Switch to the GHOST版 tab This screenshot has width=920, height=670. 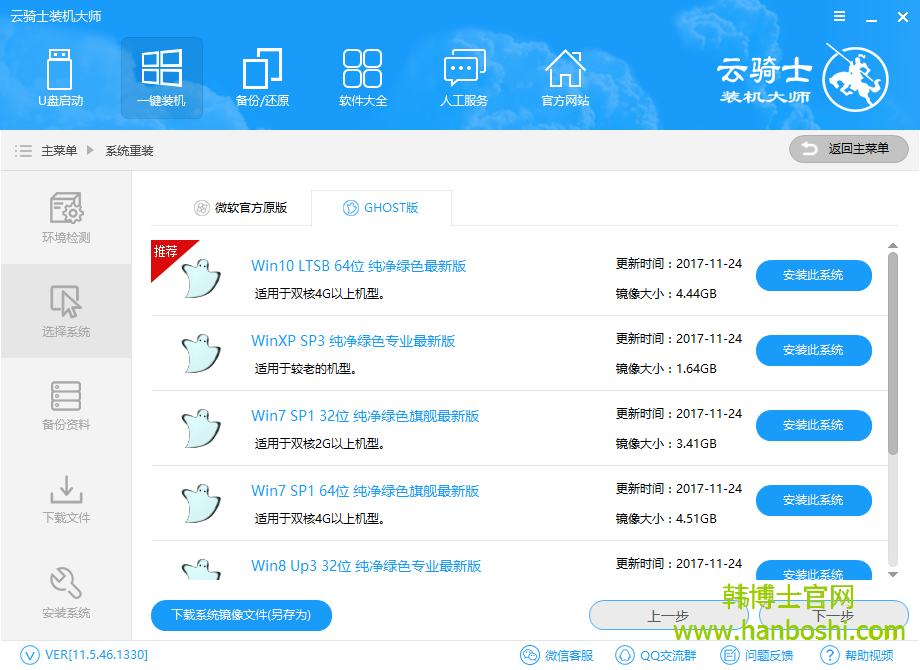click(381, 208)
